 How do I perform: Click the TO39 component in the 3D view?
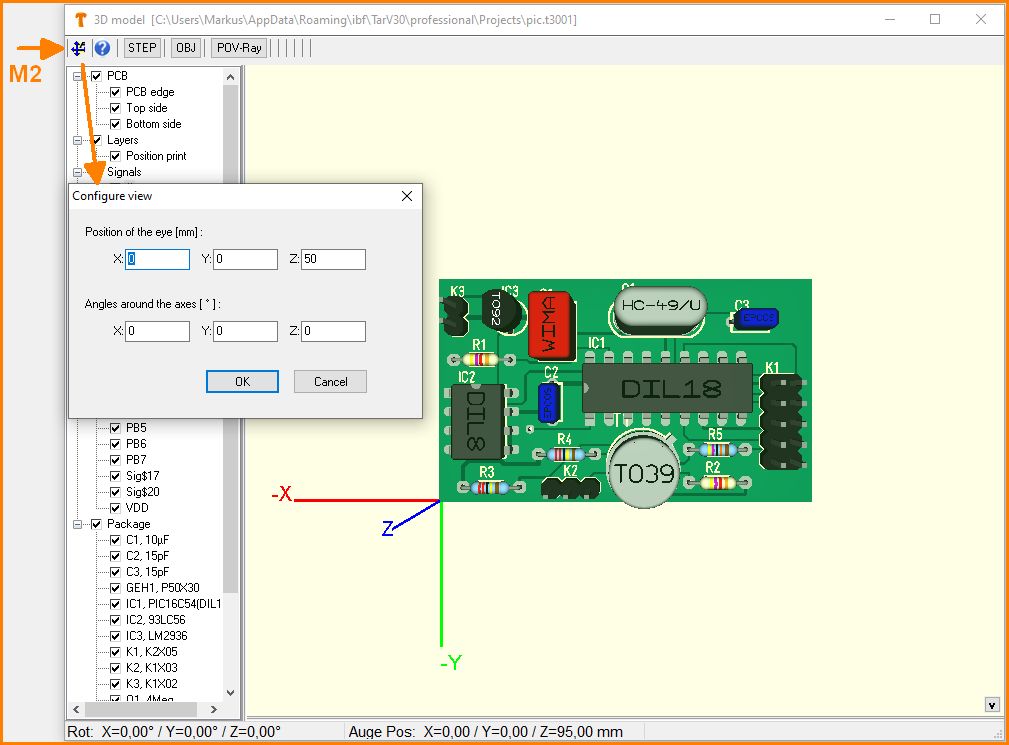[x=643, y=472]
